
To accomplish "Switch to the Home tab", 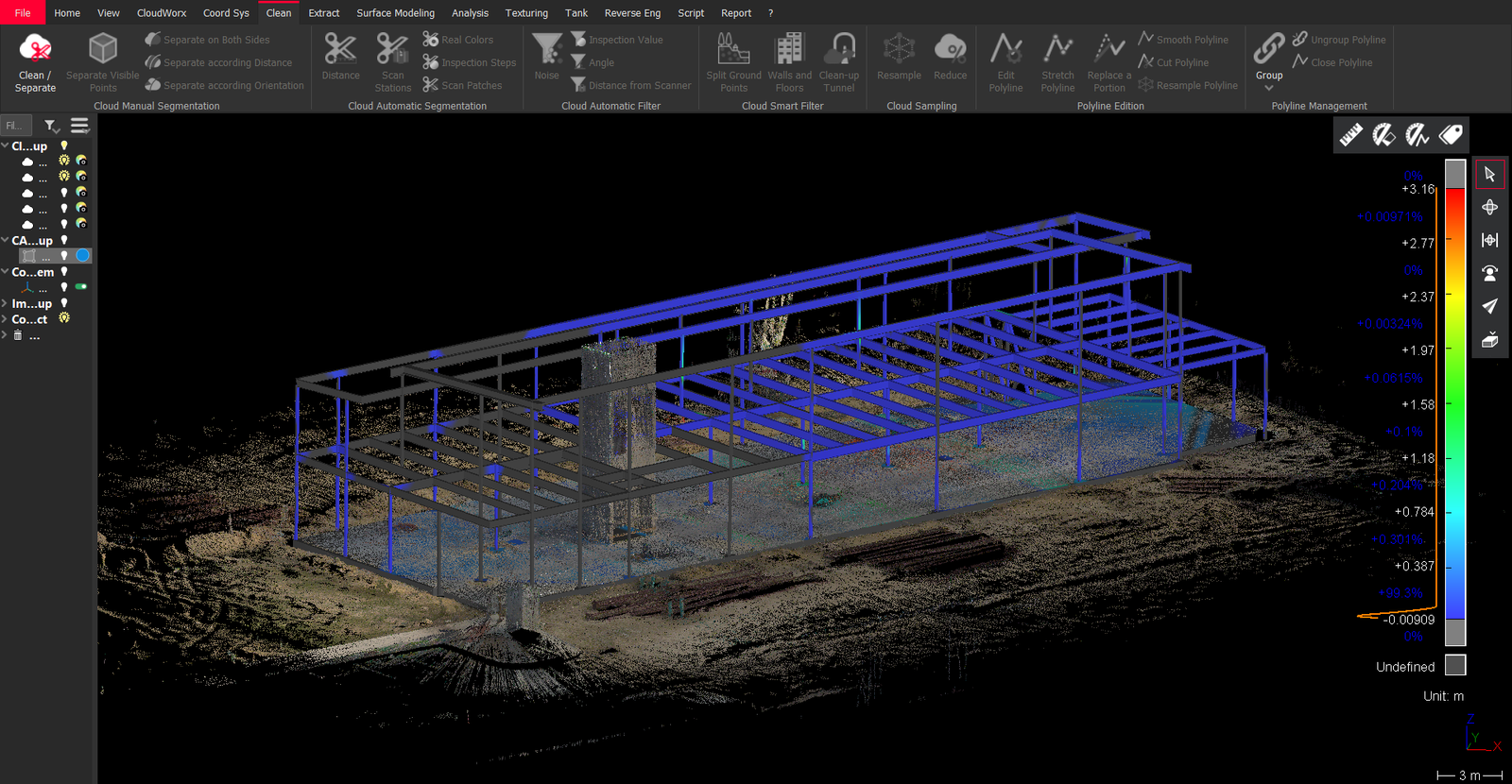I will click(x=67, y=13).
